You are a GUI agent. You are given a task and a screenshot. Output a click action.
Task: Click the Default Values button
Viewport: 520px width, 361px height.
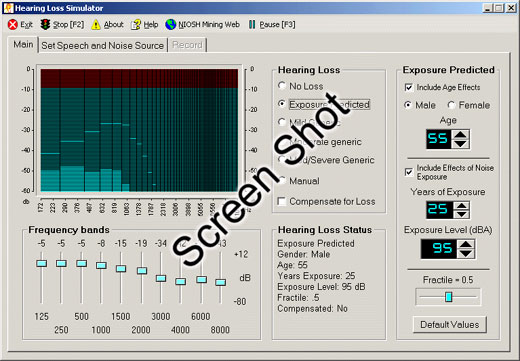tap(450, 324)
